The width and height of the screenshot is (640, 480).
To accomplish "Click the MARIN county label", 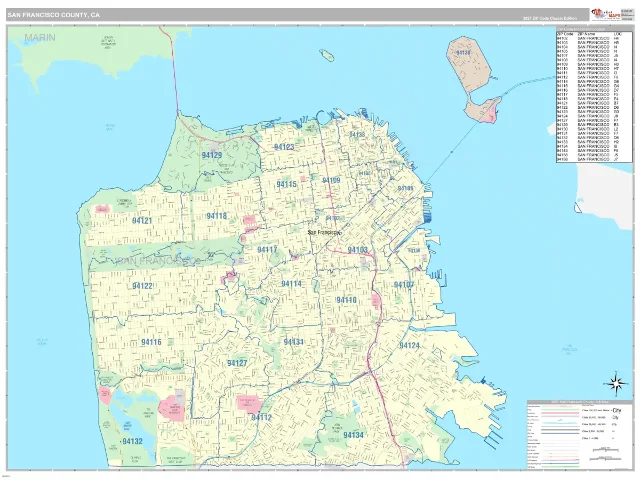I will pyautogui.click(x=40, y=38).
